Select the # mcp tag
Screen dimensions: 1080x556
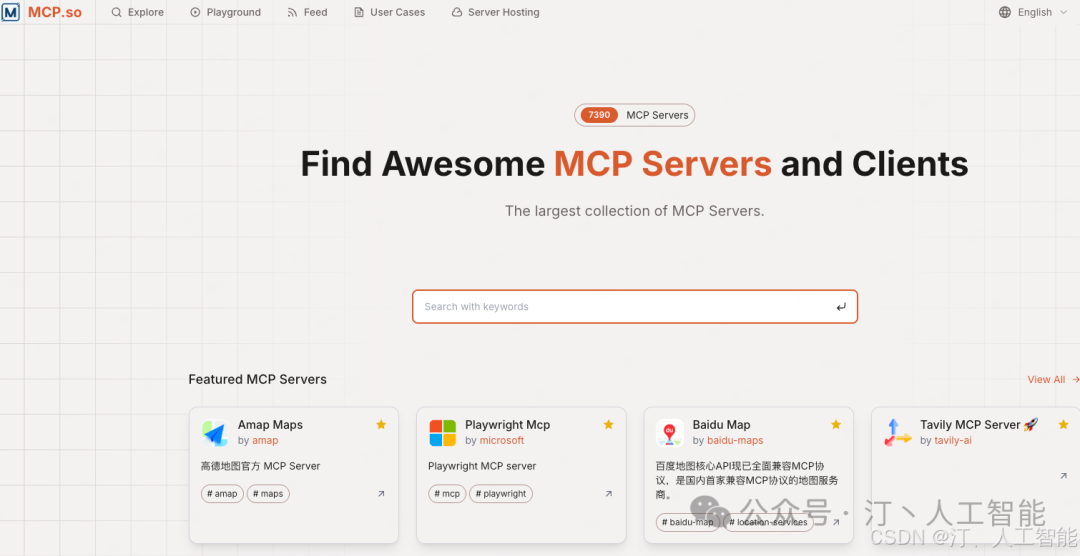447,494
